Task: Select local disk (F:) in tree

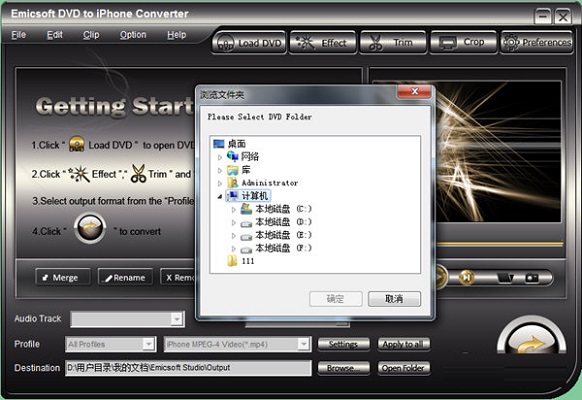Action: tap(283, 248)
